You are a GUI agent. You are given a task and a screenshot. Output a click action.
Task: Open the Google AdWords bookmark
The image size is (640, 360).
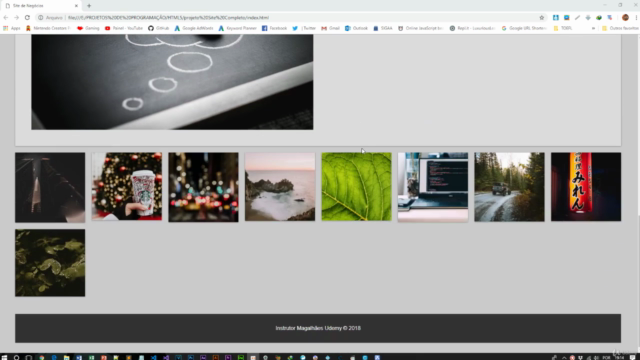click(193, 28)
